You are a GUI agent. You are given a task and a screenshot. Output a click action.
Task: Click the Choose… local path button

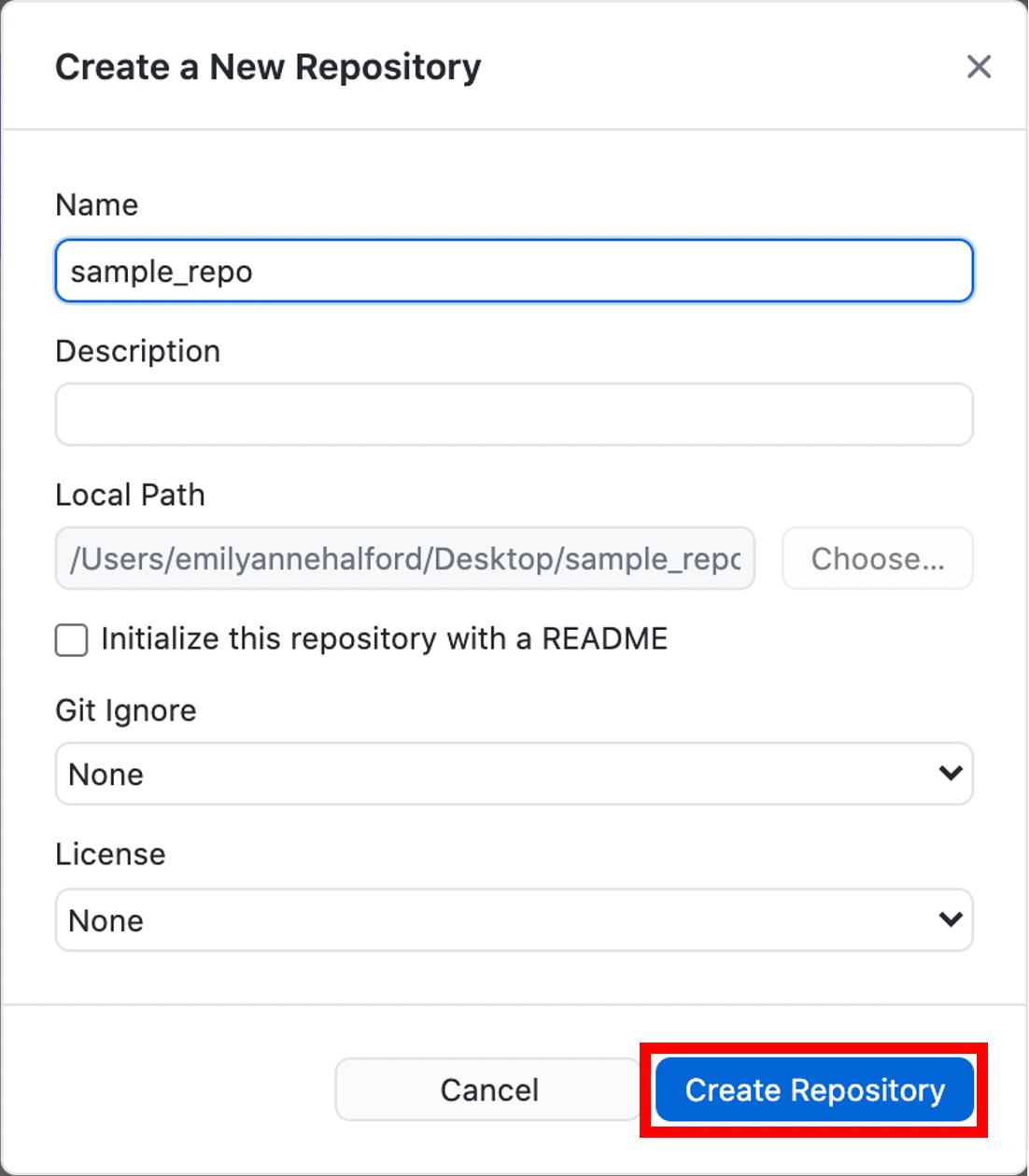point(877,559)
